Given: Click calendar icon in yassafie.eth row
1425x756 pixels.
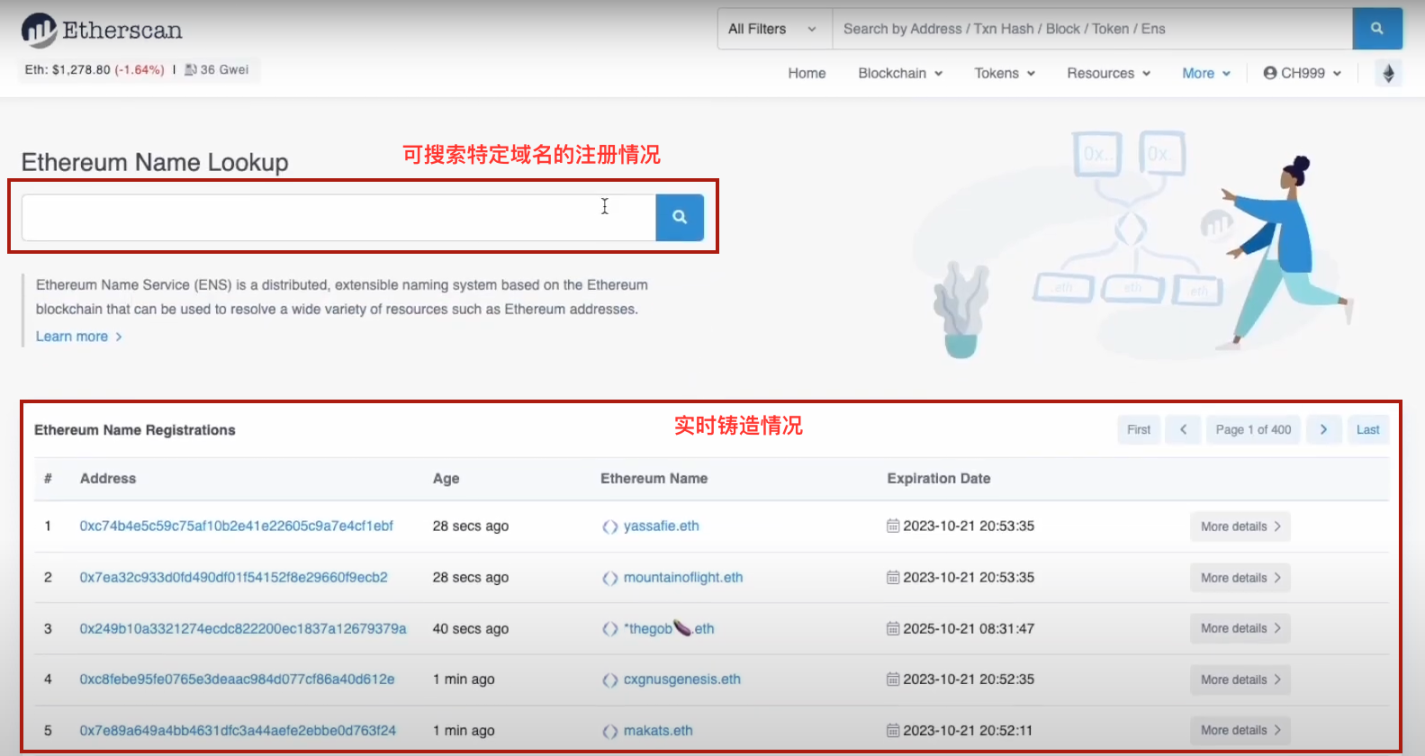Looking at the screenshot, I should 893,526.
